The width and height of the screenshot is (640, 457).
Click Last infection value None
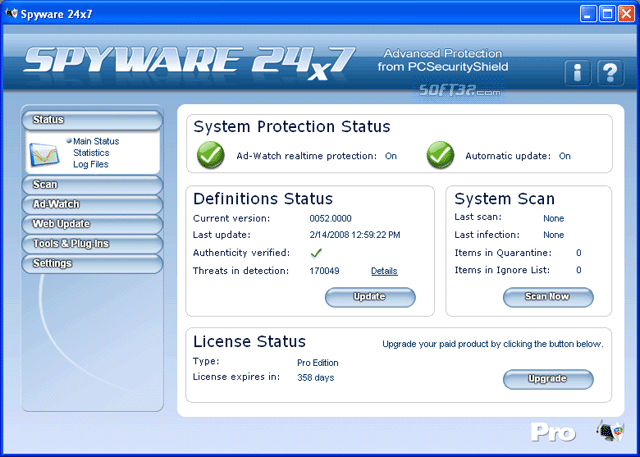pyautogui.click(x=553, y=235)
